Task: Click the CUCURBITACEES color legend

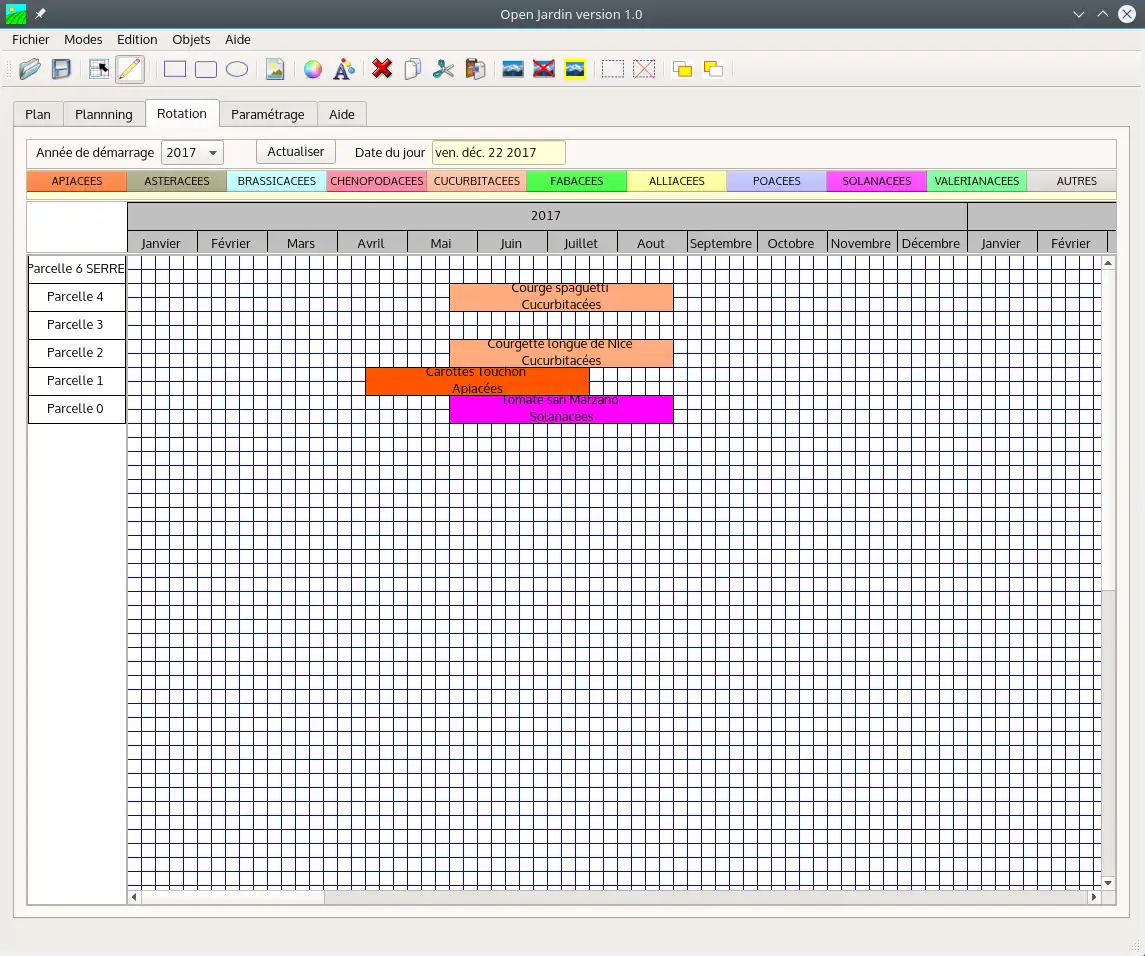Action: pos(477,181)
